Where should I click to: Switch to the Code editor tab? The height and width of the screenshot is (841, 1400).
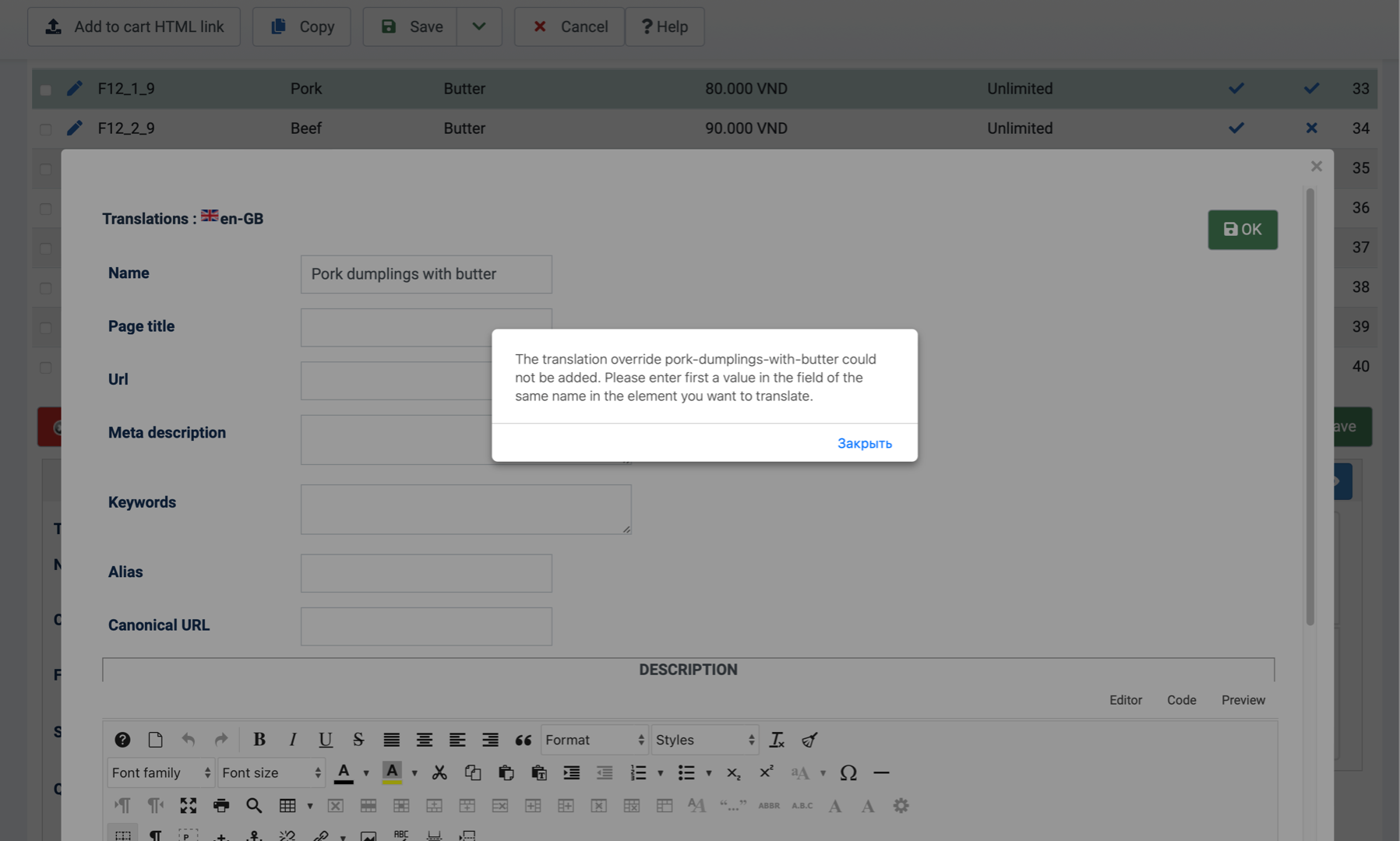(1181, 700)
